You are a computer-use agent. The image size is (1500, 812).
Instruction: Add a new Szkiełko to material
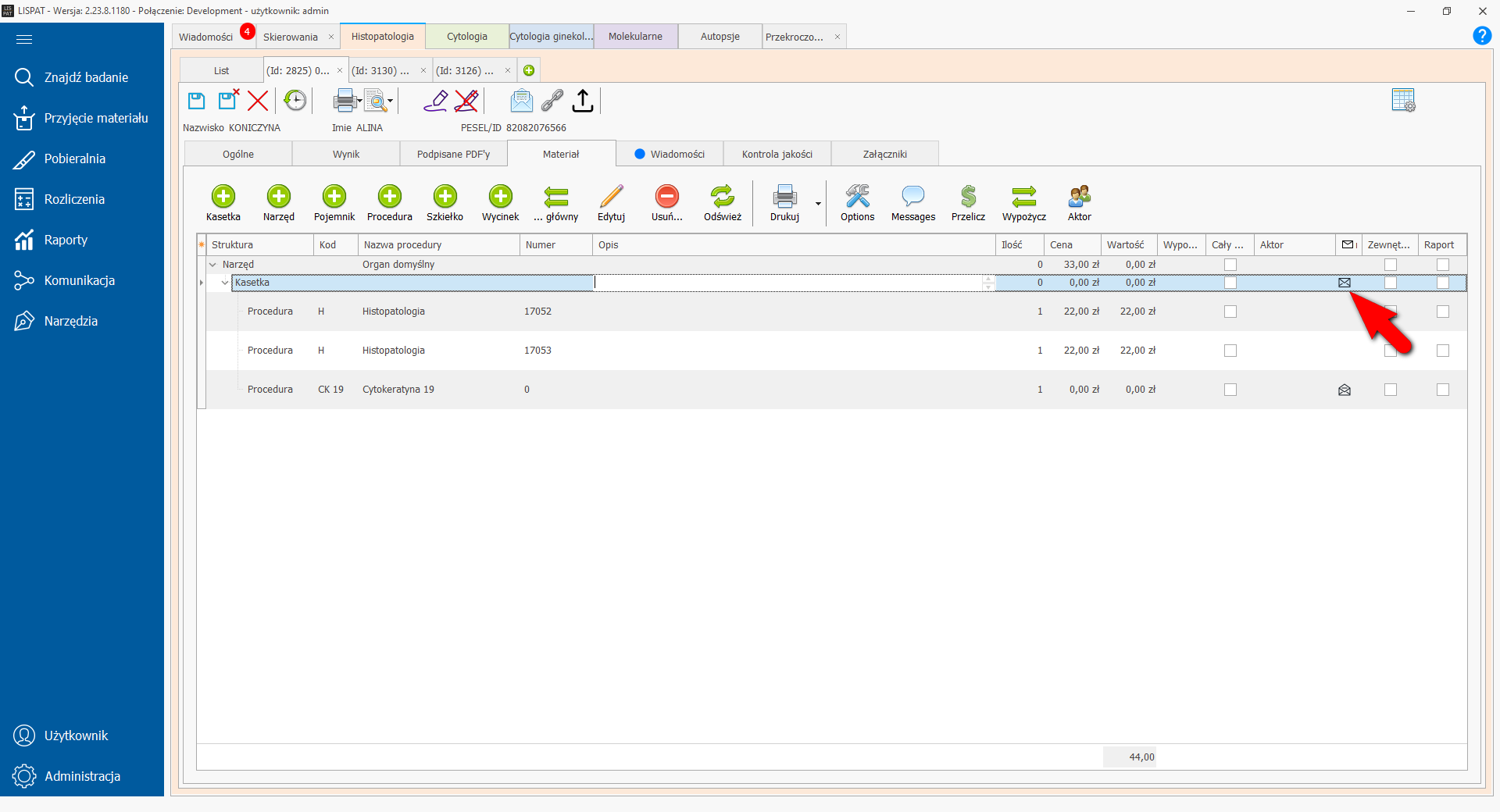pyautogui.click(x=445, y=196)
